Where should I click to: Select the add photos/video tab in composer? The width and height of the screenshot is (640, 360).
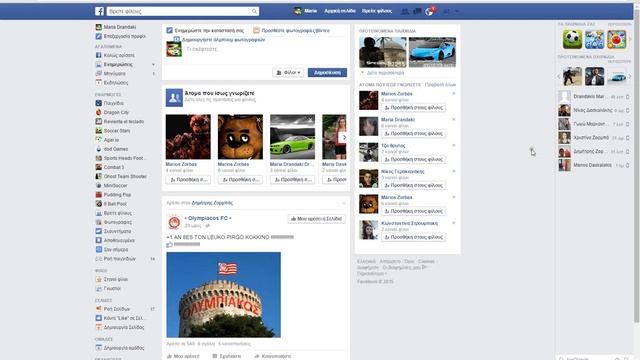(x=291, y=31)
